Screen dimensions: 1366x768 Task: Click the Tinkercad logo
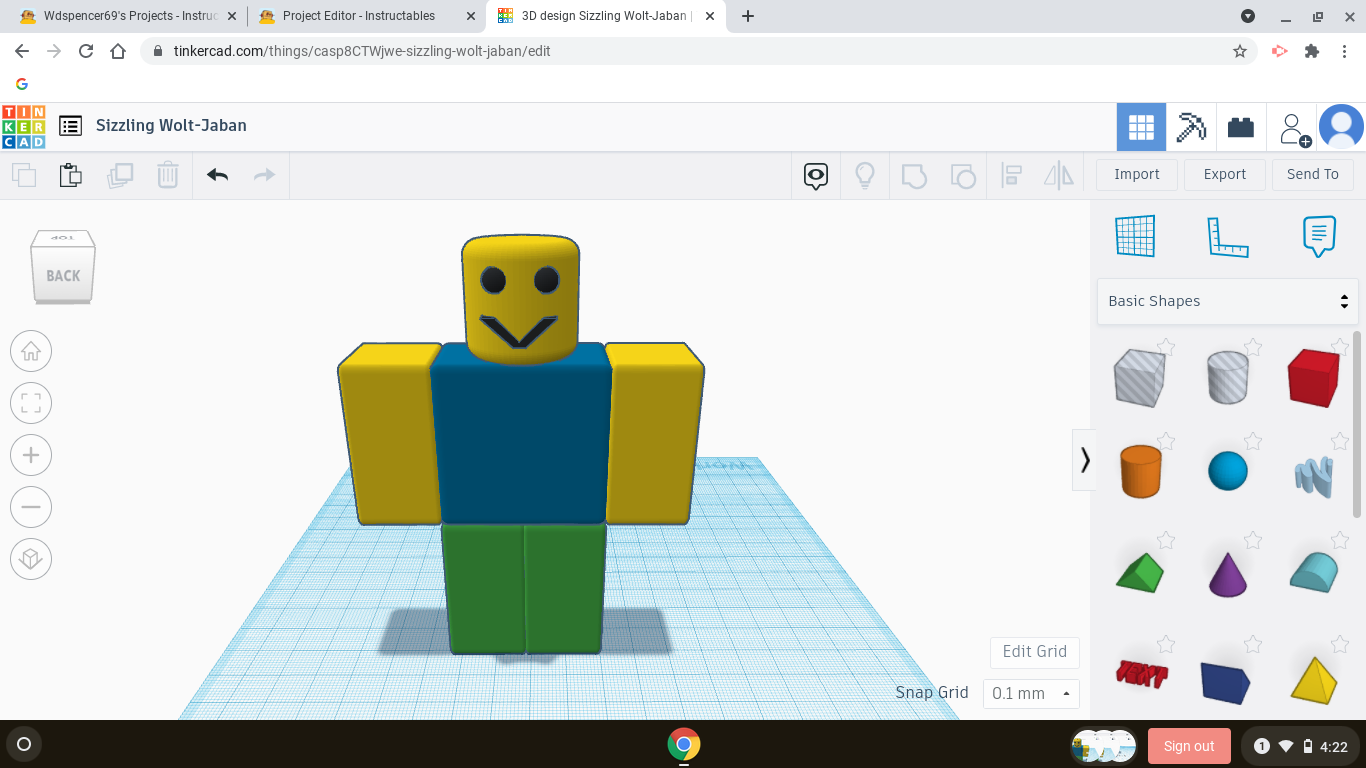click(23, 126)
